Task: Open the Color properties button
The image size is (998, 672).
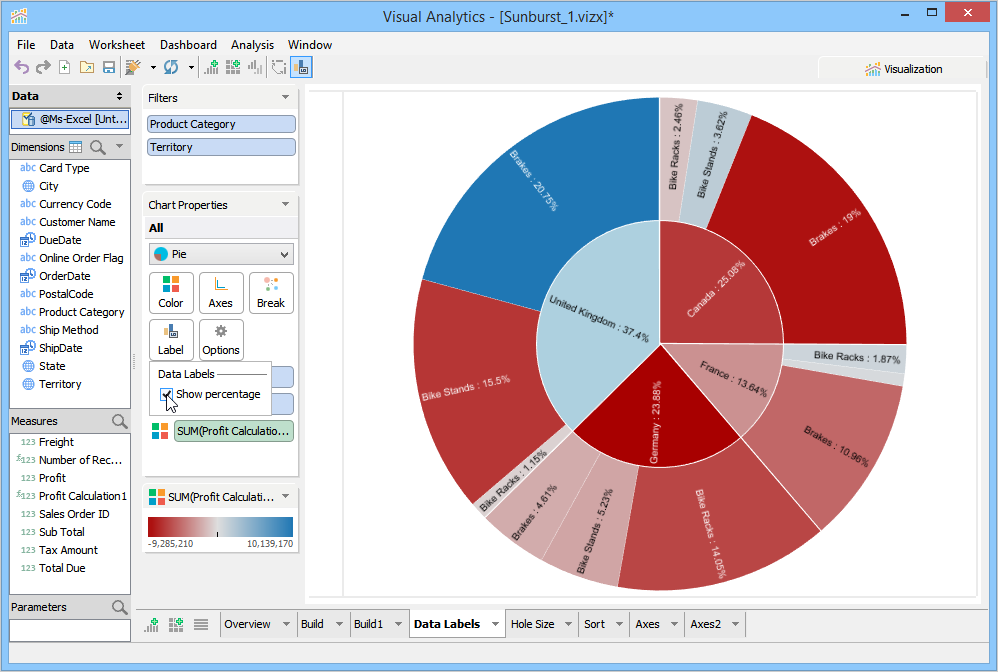Action: tap(171, 293)
